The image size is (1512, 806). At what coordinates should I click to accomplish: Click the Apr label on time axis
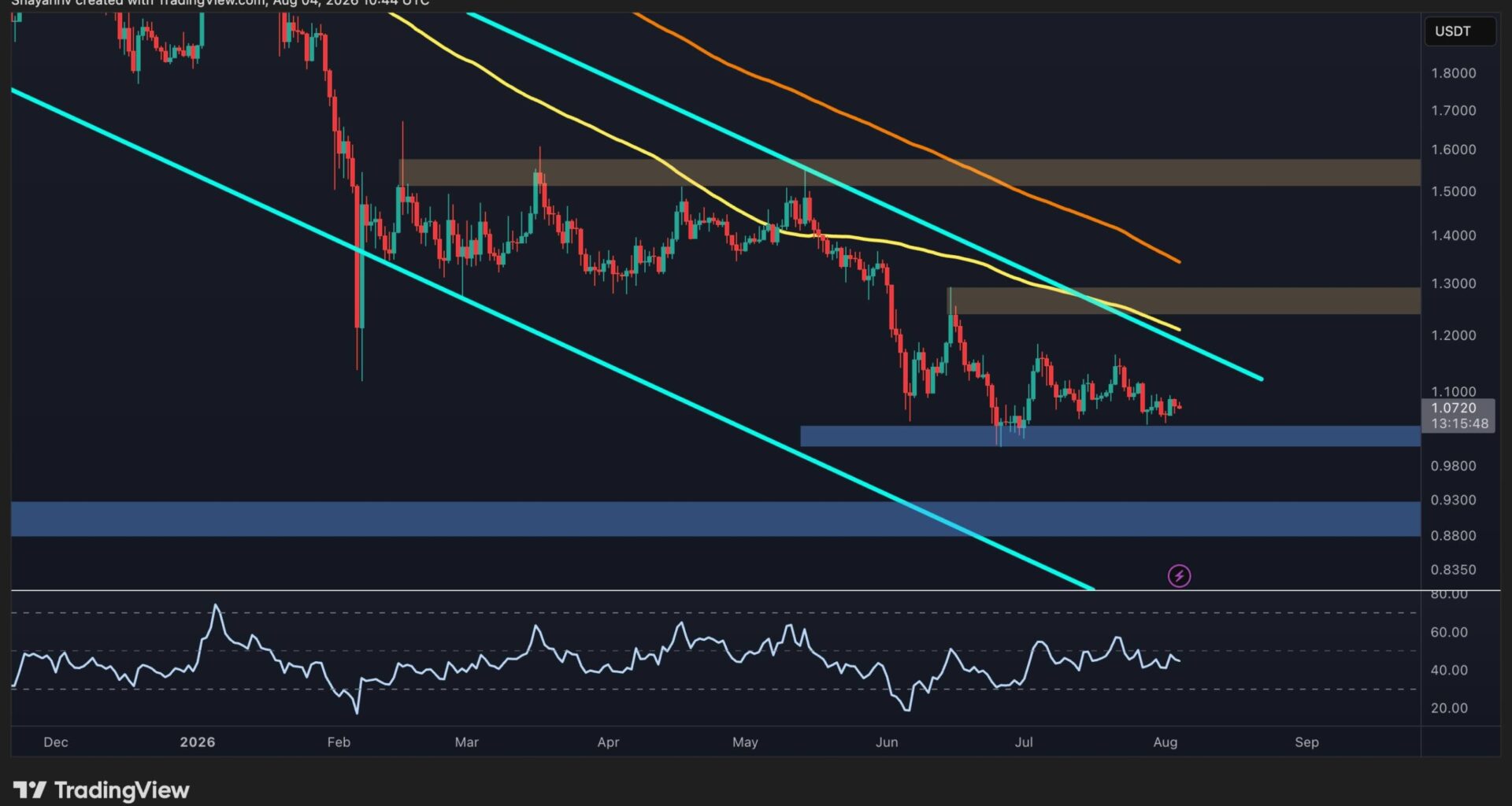click(x=608, y=742)
